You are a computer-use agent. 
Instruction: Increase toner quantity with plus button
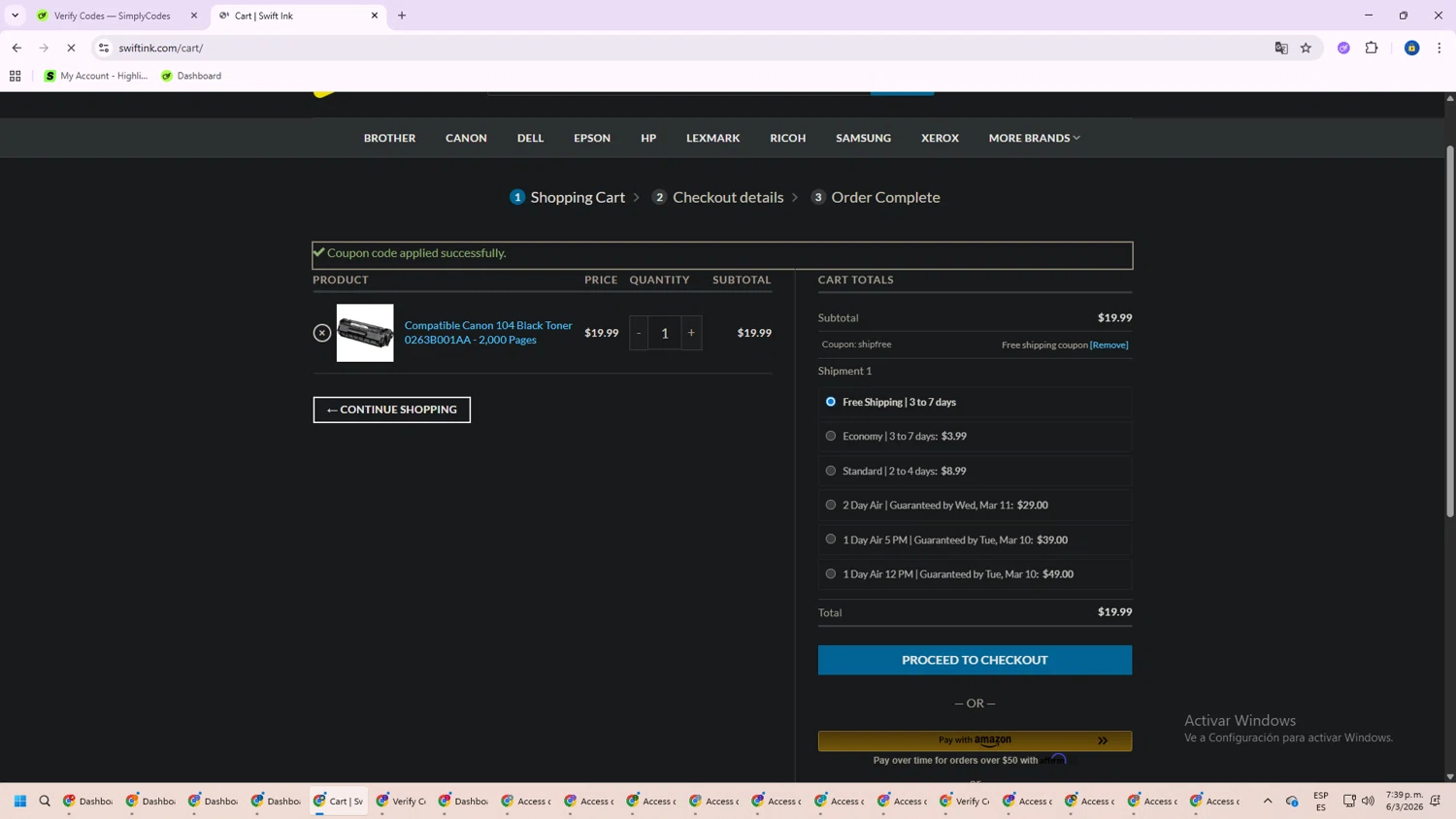(x=691, y=333)
